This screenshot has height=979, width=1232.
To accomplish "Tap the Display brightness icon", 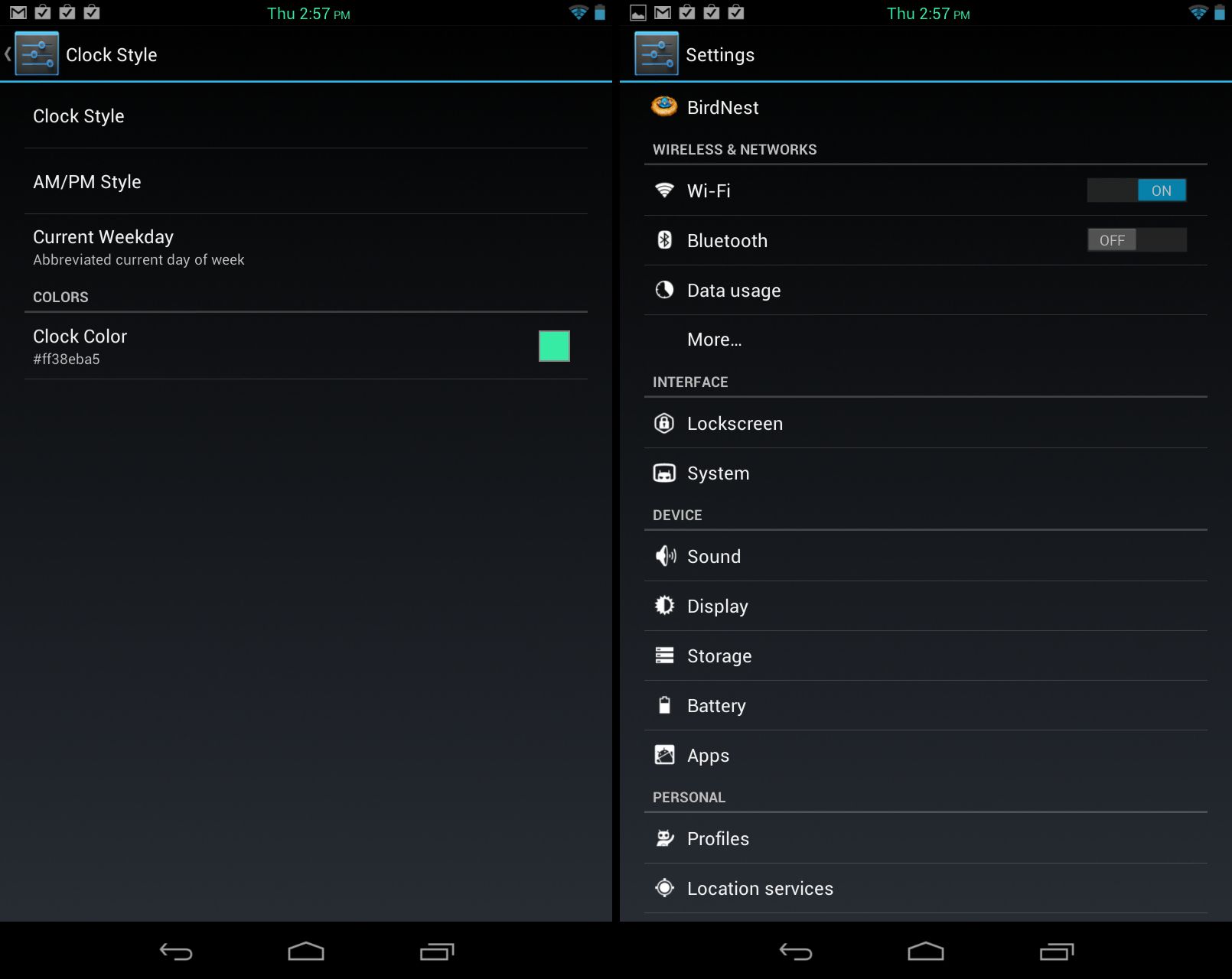I will tap(664, 606).
